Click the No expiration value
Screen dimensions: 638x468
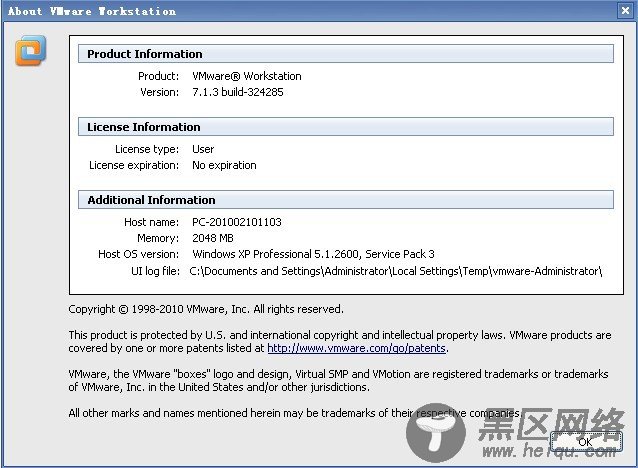click(224, 165)
